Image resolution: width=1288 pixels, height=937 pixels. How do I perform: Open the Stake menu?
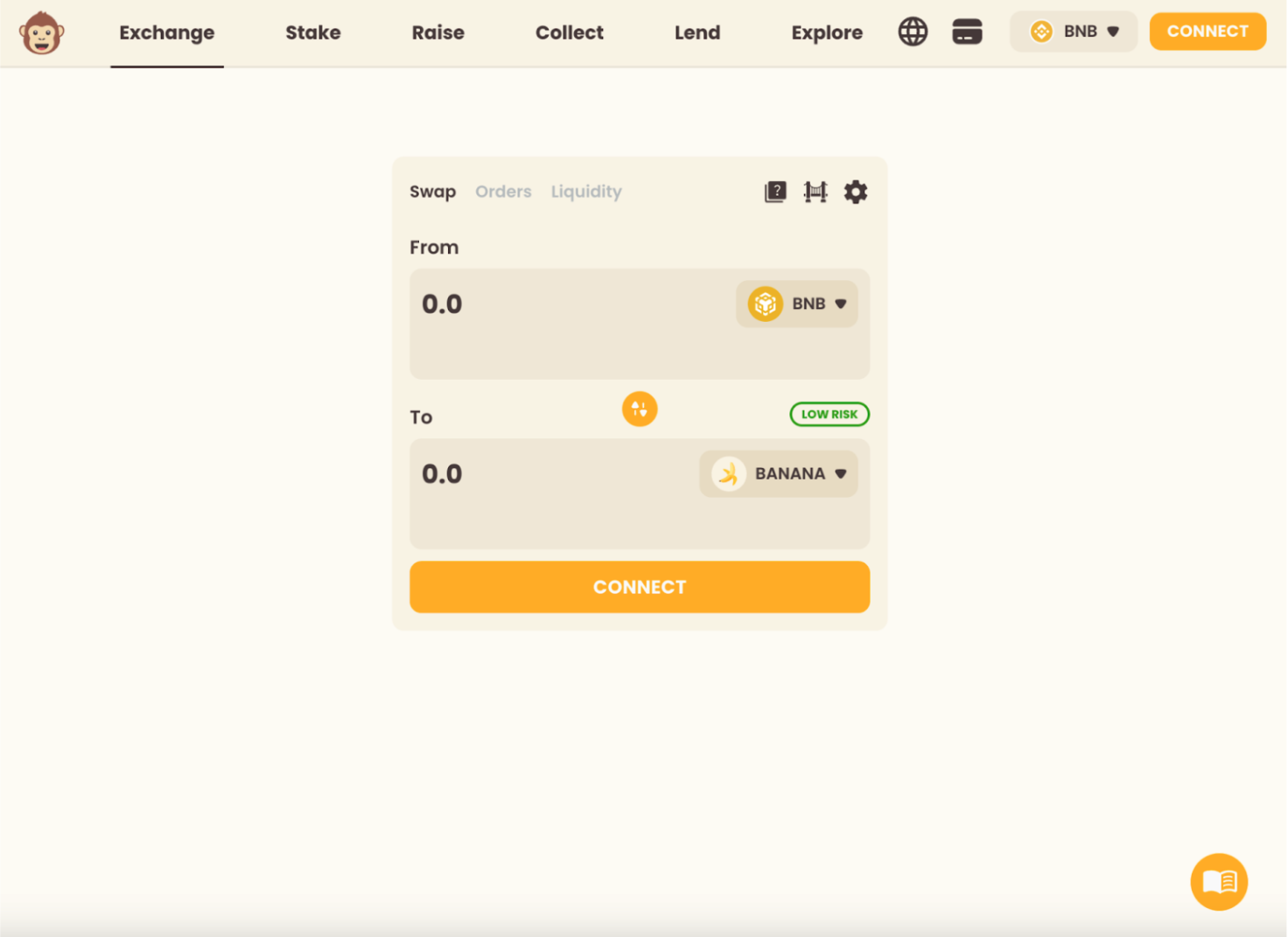[313, 33]
